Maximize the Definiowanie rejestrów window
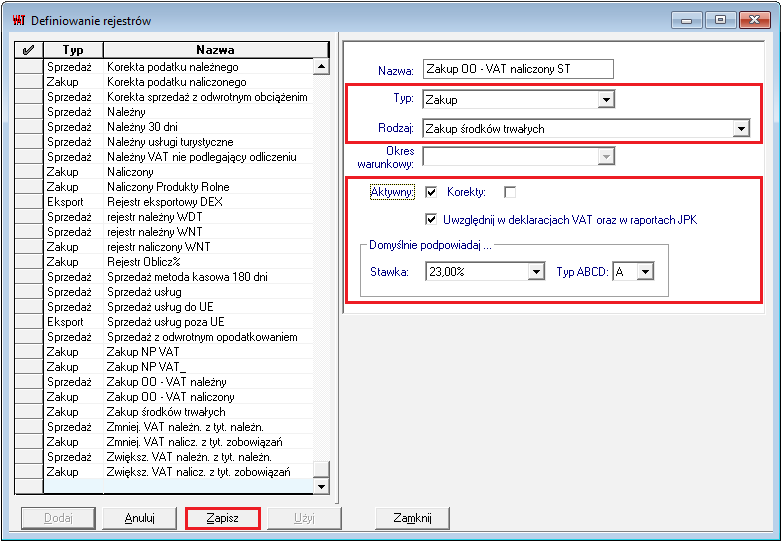The image size is (783, 543). pyautogui.click(x=720, y=20)
